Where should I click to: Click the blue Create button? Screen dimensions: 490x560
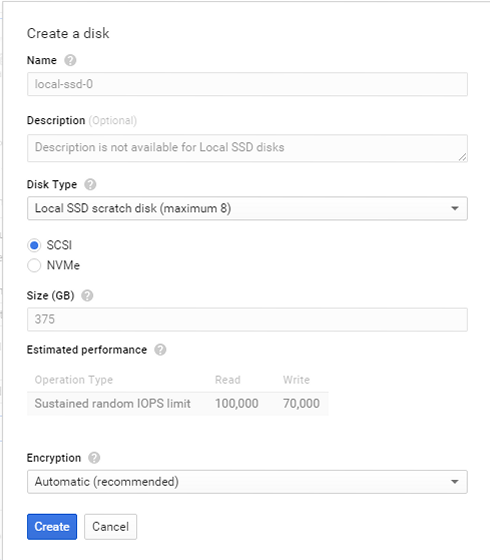coord(52,527)
